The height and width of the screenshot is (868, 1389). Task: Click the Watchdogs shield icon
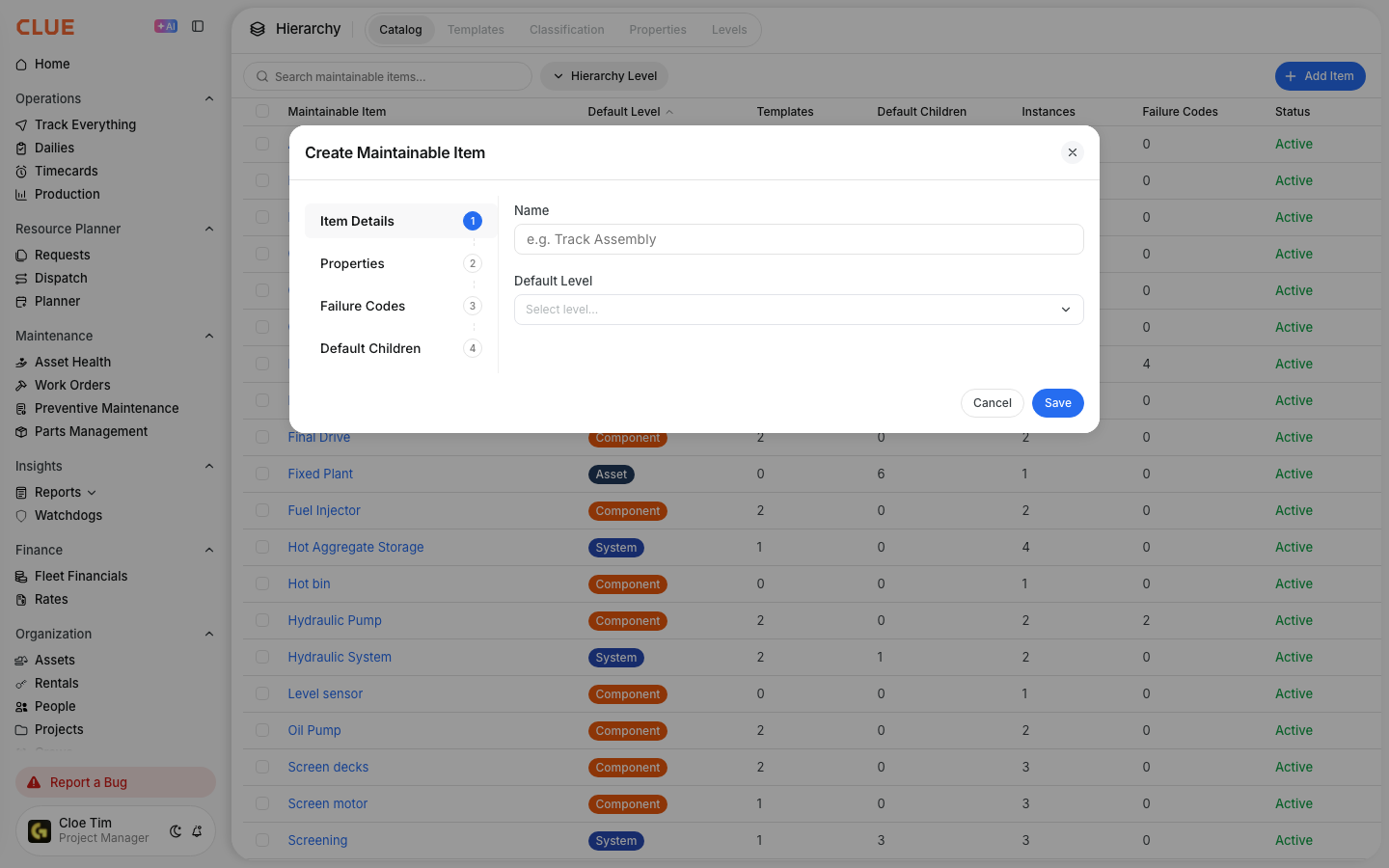point(21,516)
